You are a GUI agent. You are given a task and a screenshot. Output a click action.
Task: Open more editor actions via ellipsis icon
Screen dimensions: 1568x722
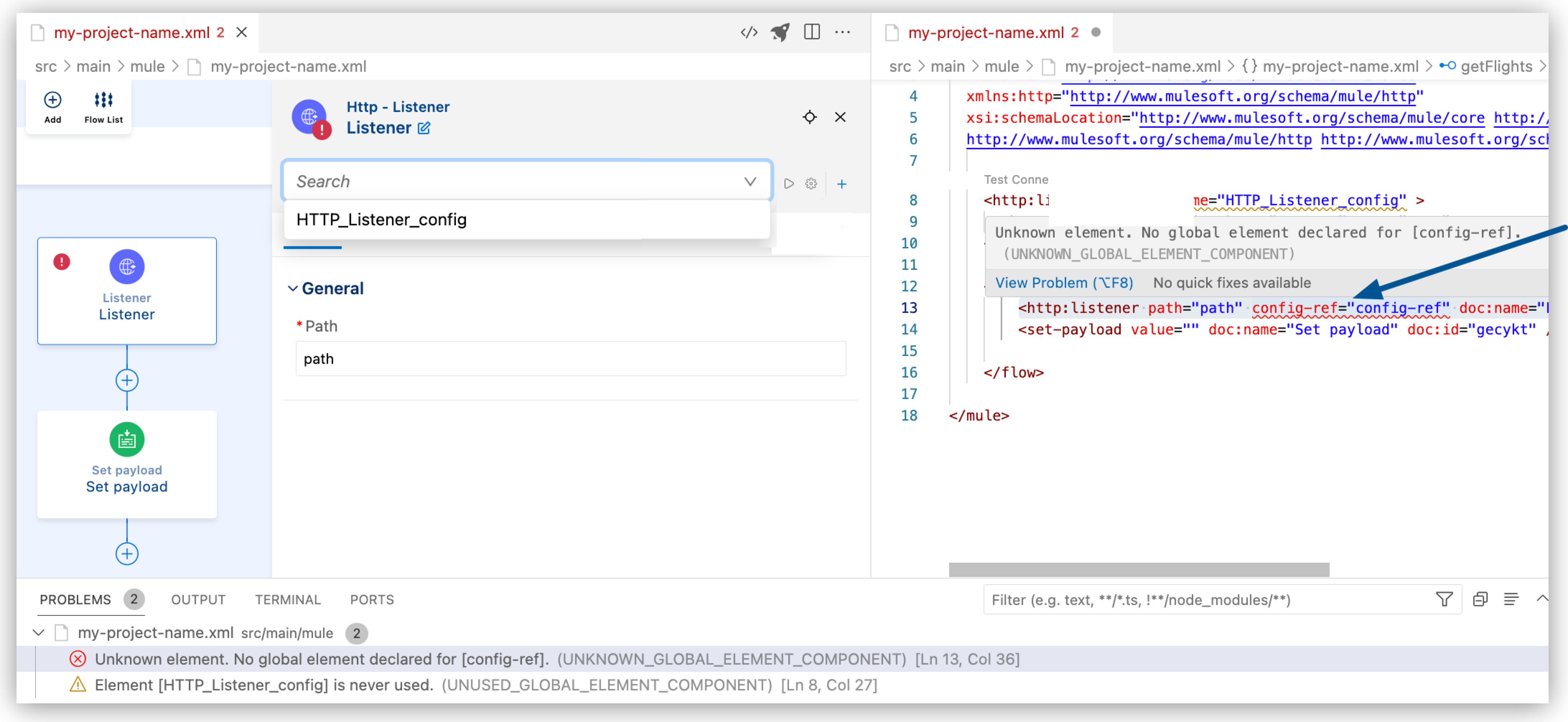pos(843,32)
